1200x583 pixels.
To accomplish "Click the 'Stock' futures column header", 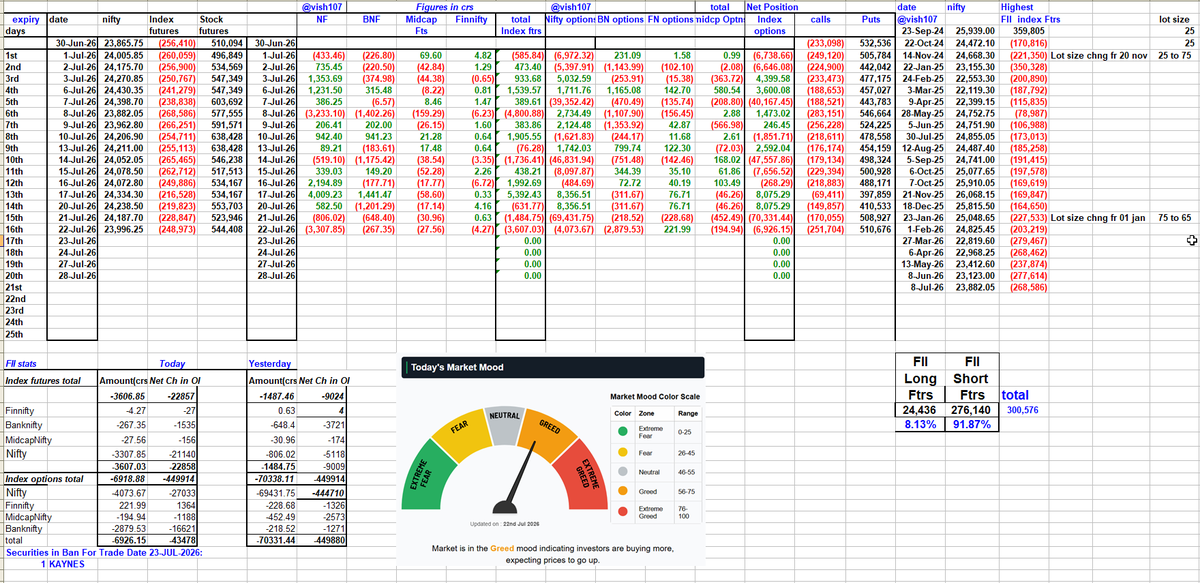I will pyautogui.click(x=211, y=19).
